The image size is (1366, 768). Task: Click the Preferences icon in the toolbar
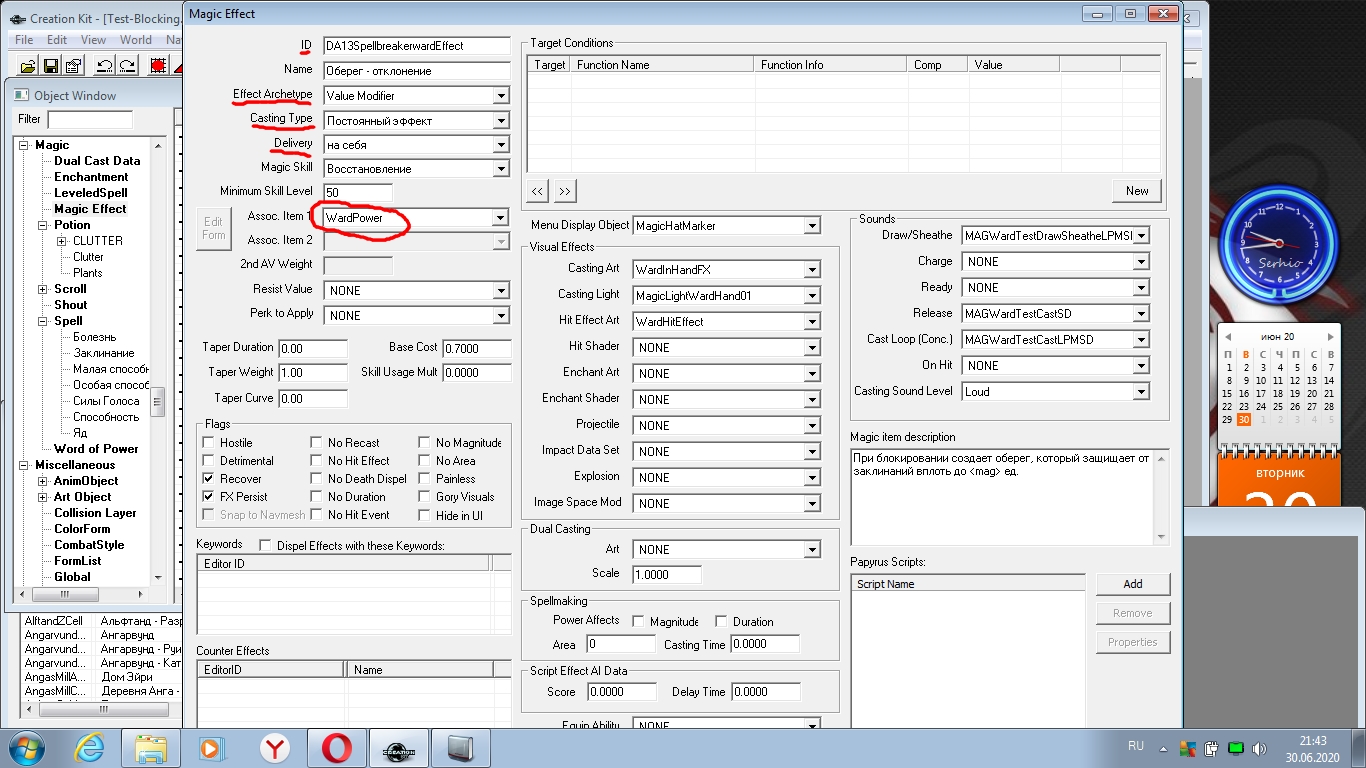pyautogui.click(x=73, y=66)
